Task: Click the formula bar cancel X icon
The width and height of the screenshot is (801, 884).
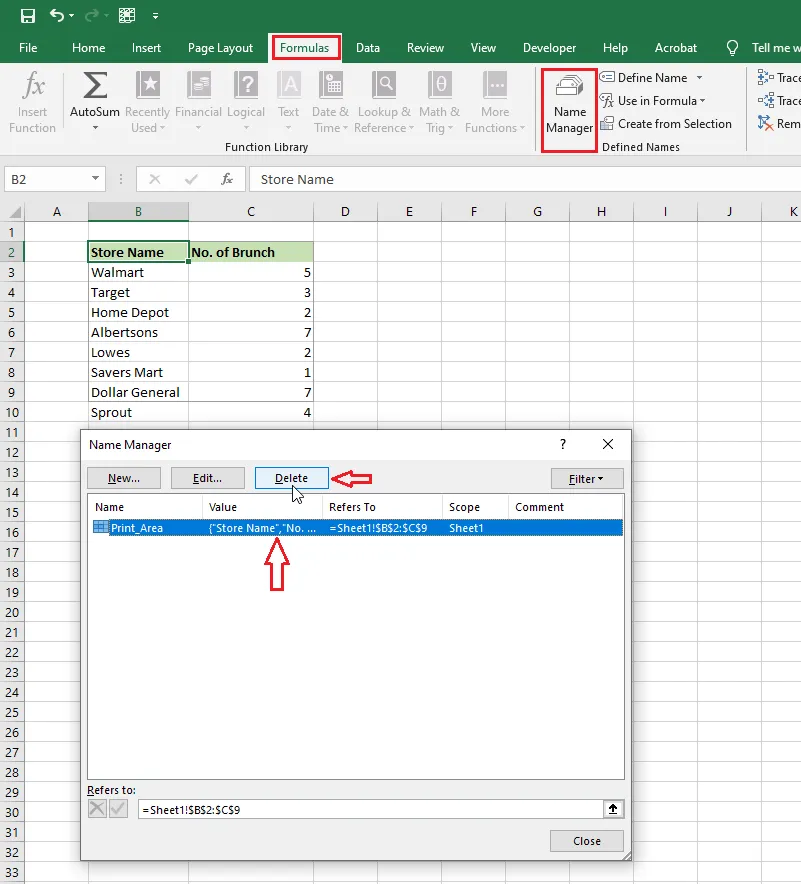Action: pos(154,179)
